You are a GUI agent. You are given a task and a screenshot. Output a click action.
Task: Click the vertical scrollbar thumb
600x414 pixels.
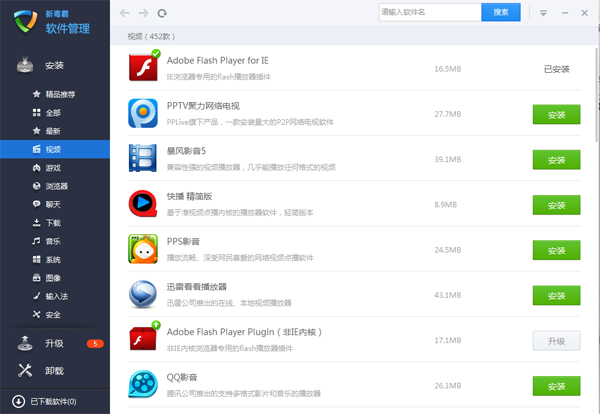[x=597, y=95]
